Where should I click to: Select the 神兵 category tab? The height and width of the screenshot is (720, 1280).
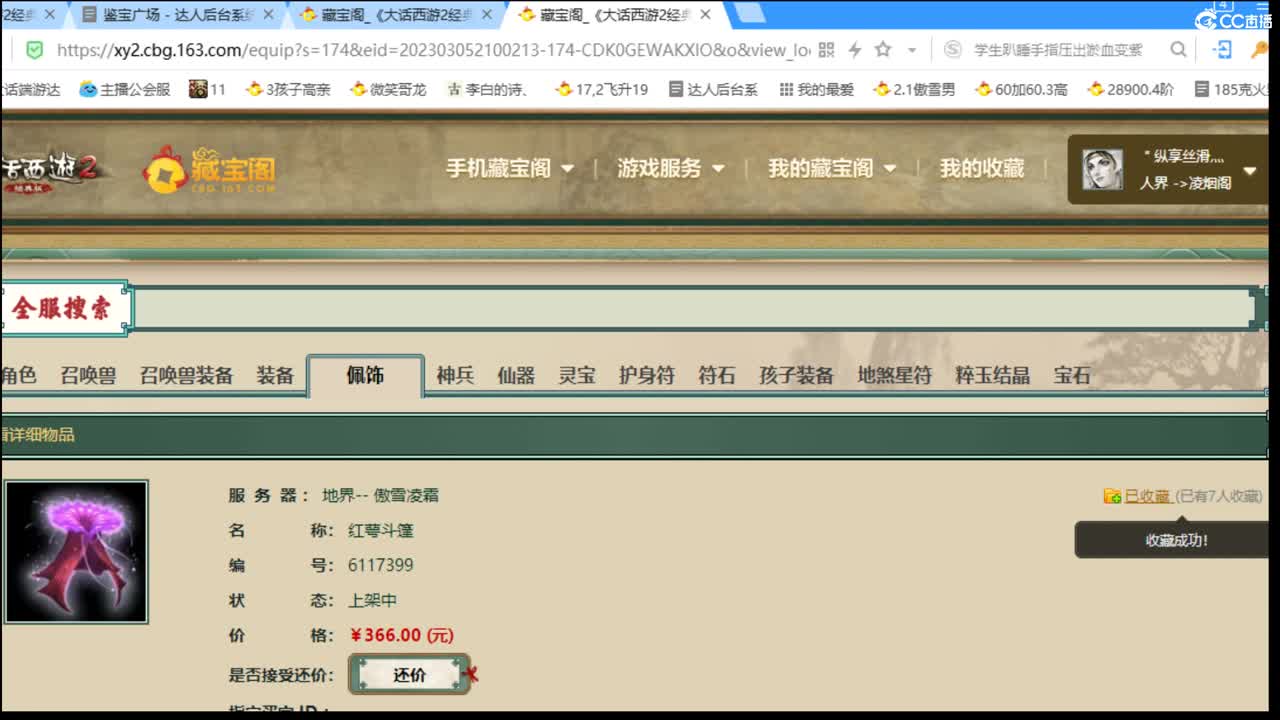(455, 376)
